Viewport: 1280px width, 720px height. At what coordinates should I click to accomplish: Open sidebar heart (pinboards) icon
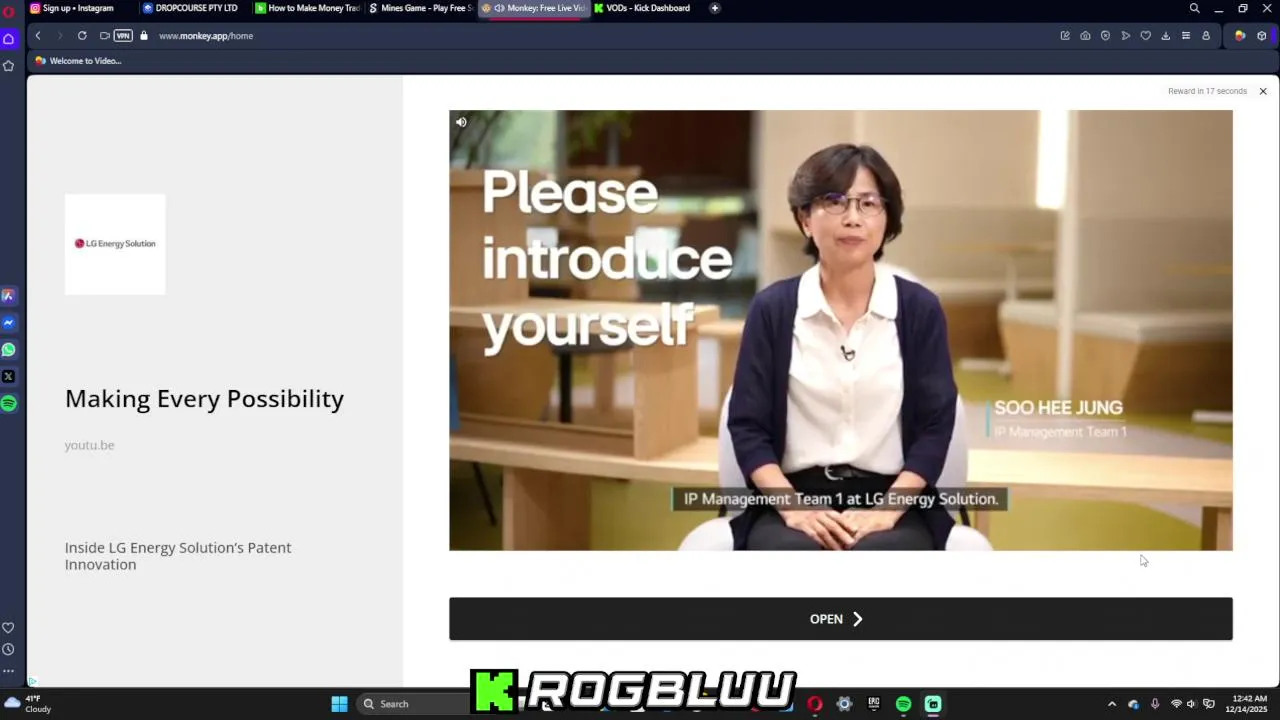pos(8,628)
